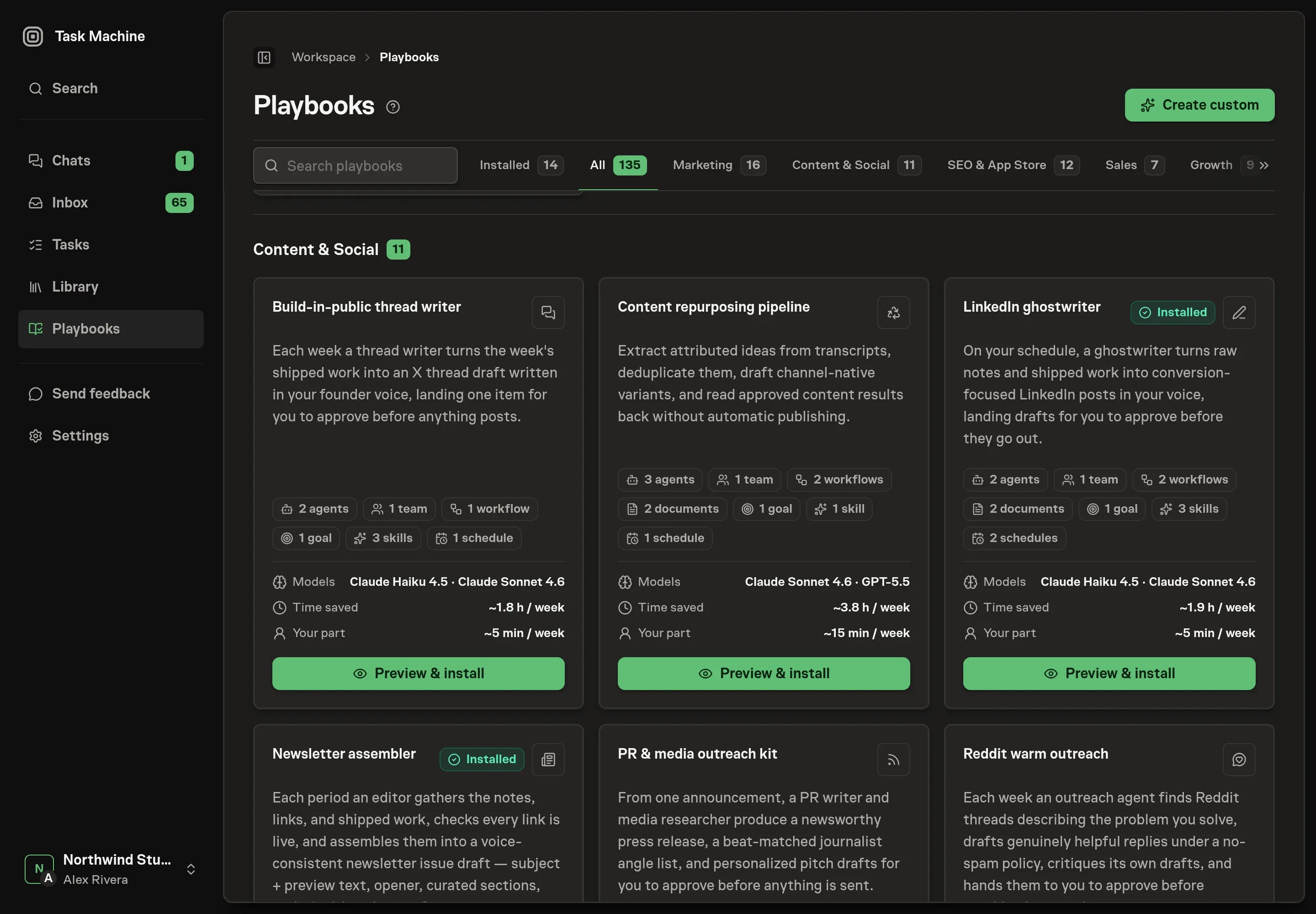Click the ~15 min / week value

pyautogui.click(x=866, y=633)
